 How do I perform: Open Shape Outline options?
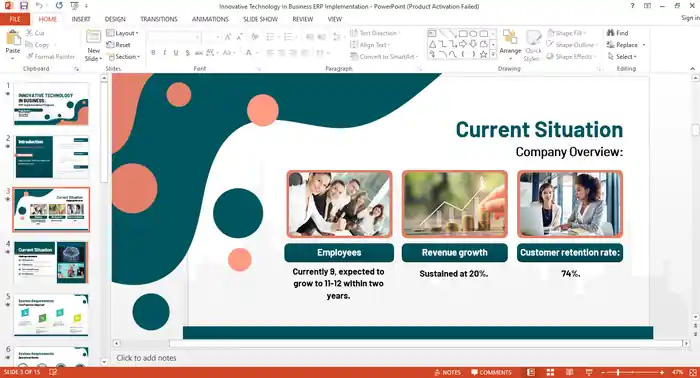572,45
